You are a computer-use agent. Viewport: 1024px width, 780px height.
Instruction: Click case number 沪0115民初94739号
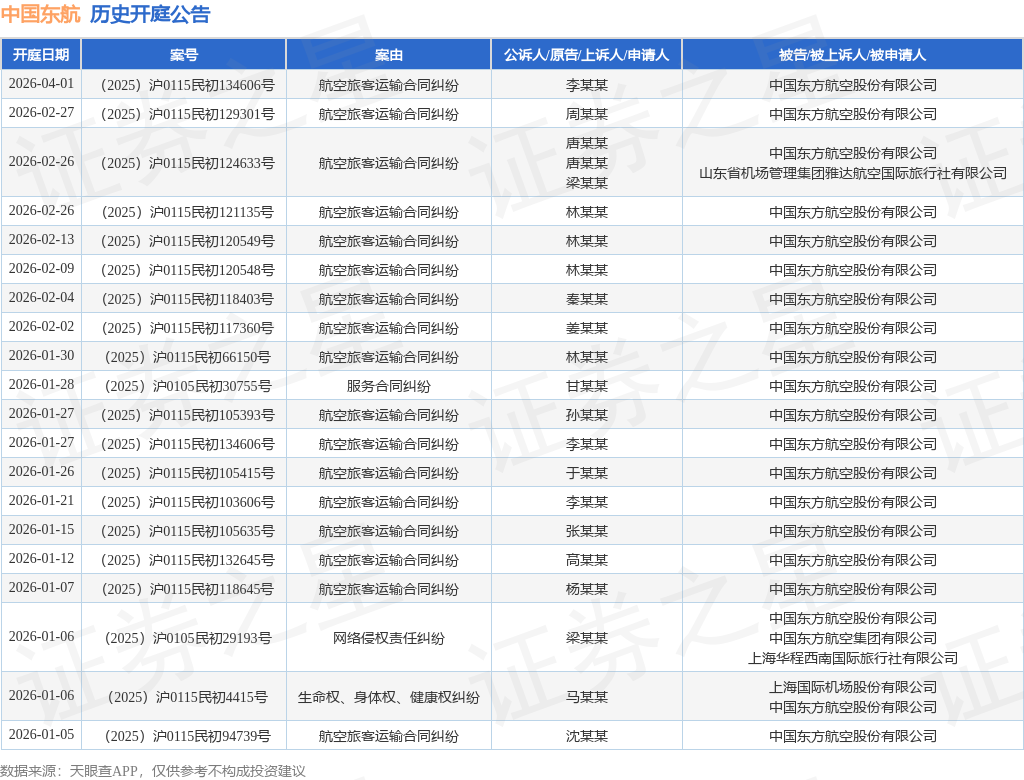tap(187, 736)
